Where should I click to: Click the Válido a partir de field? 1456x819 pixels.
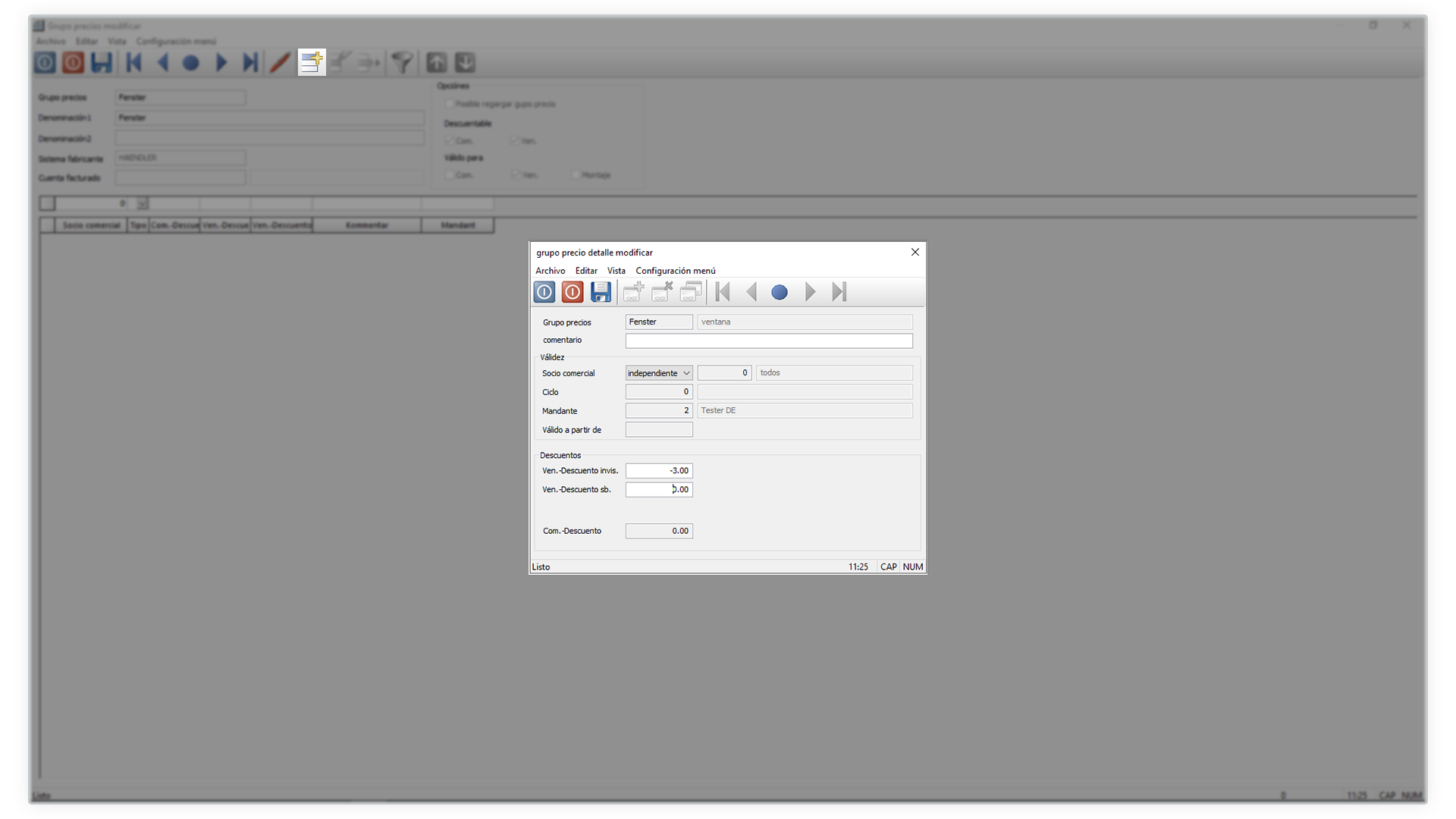tap(658, 430)
